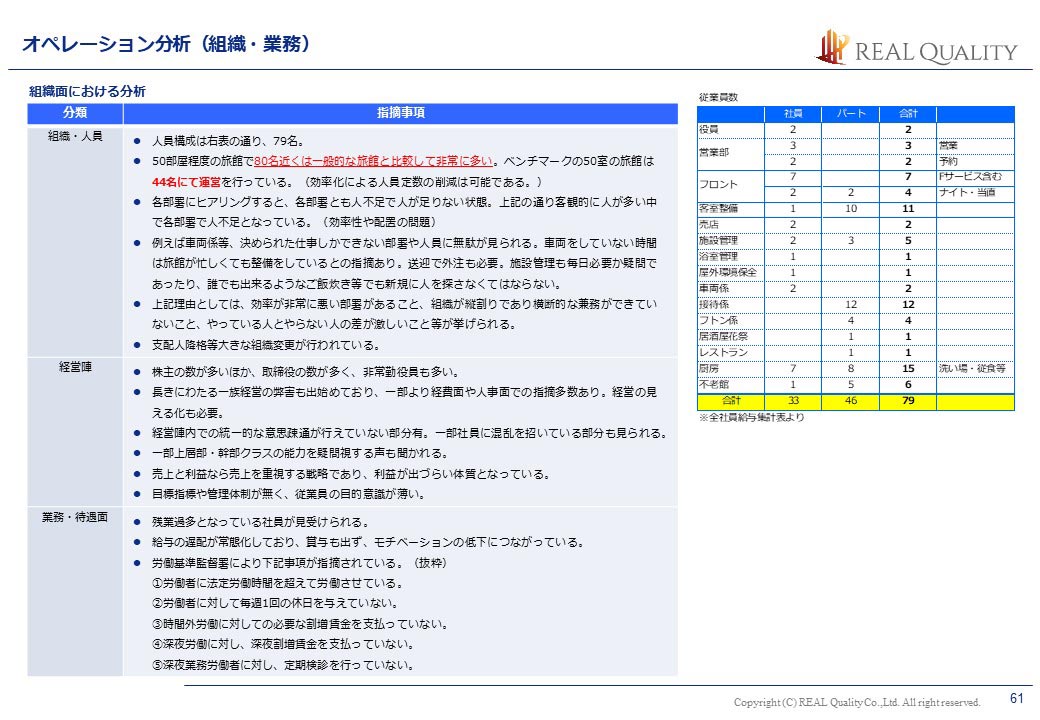The height and width of the screenshot is (720, 1040).
Task: Click the 洗い場・従食等 remark cell
Action: coord(972,368)
